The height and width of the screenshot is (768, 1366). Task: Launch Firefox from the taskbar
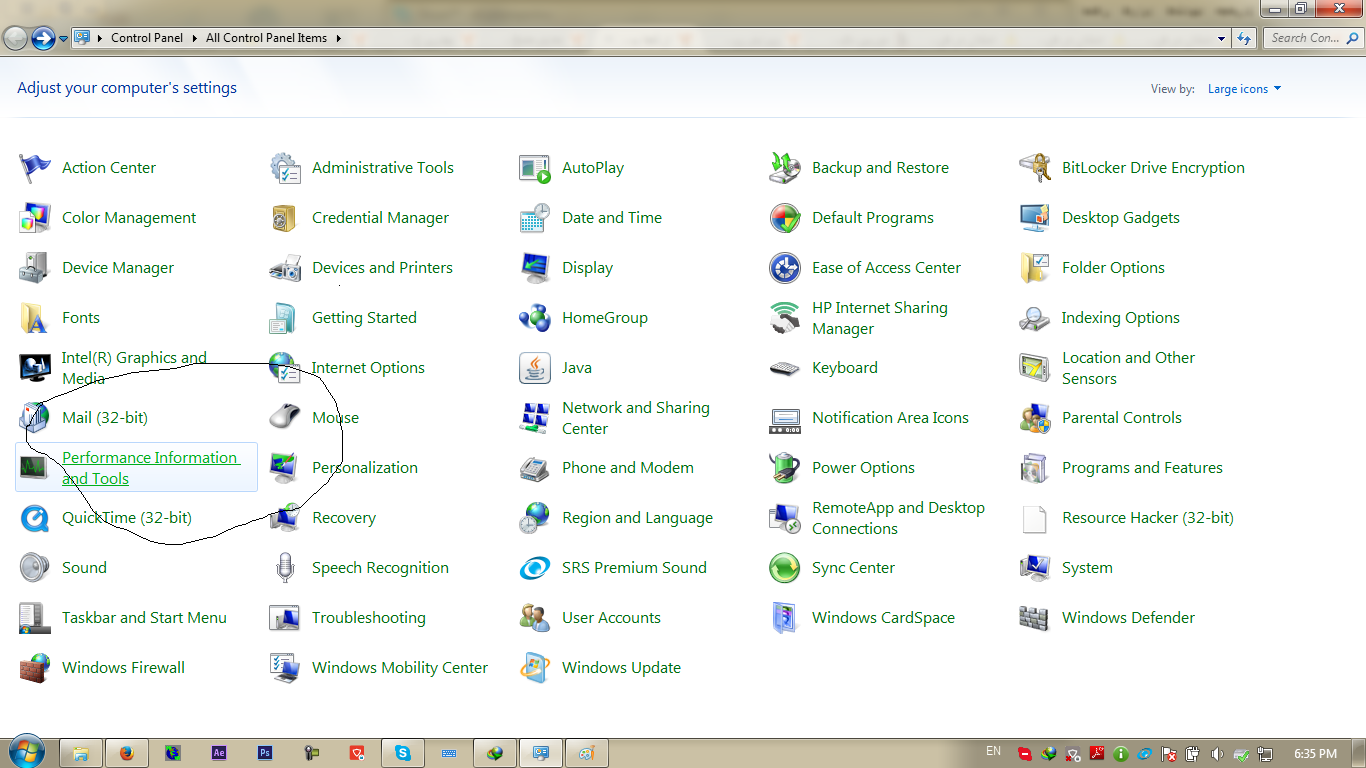pos(127,753)
